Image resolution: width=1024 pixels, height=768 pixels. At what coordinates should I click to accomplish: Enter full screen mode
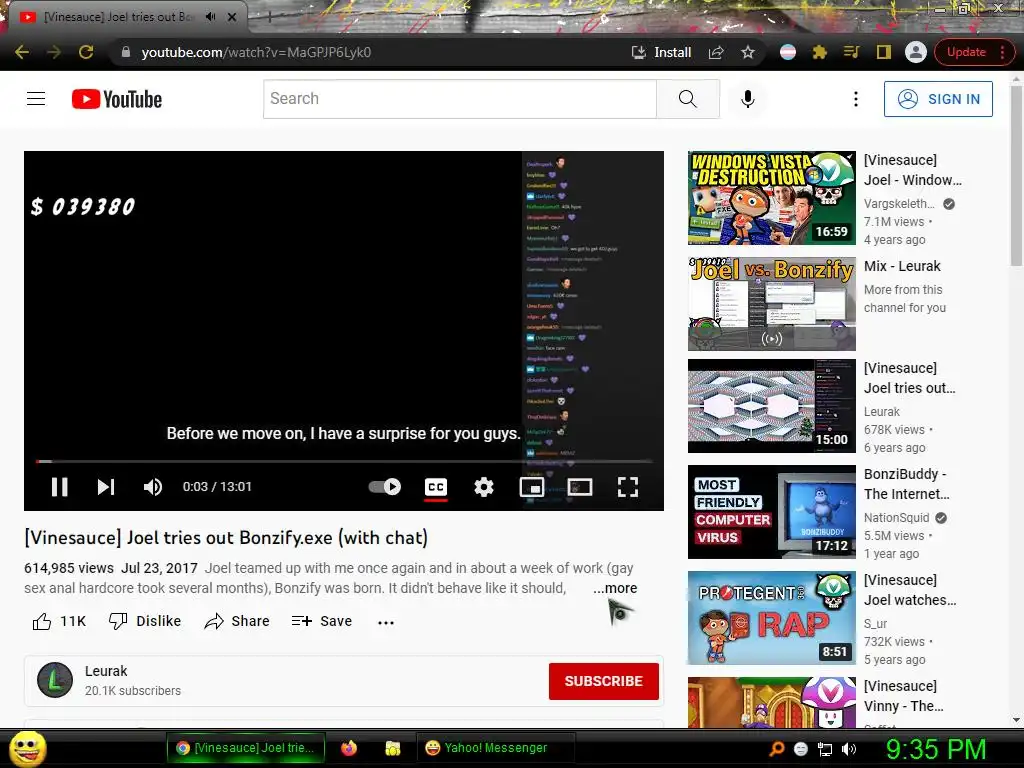point(628,487)
